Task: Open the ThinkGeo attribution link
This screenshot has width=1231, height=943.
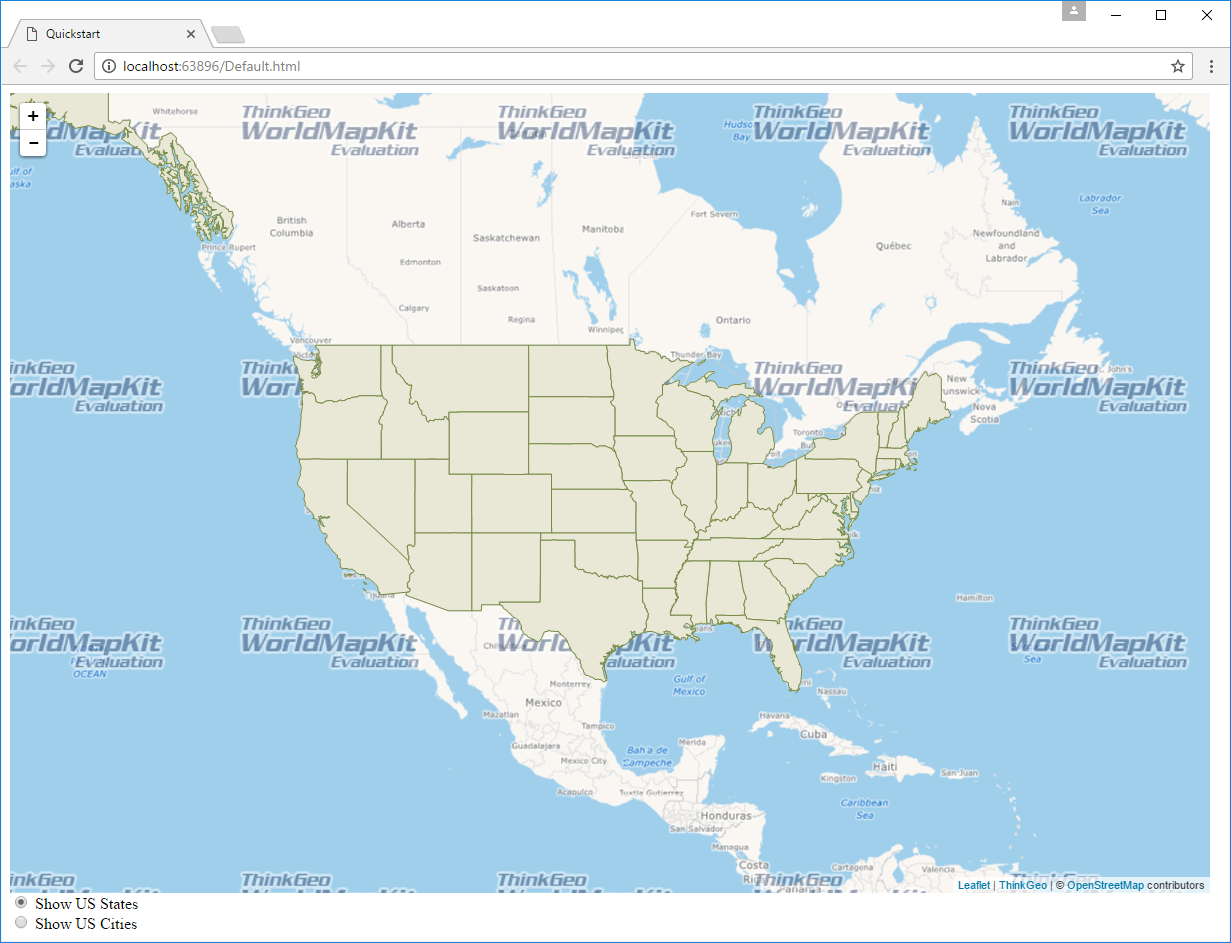Action: point(1023,885)
